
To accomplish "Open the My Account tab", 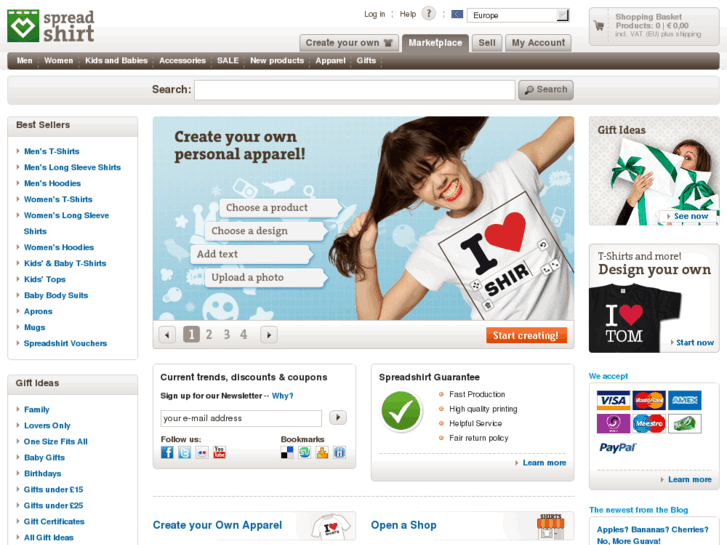I will click(538, 43).
